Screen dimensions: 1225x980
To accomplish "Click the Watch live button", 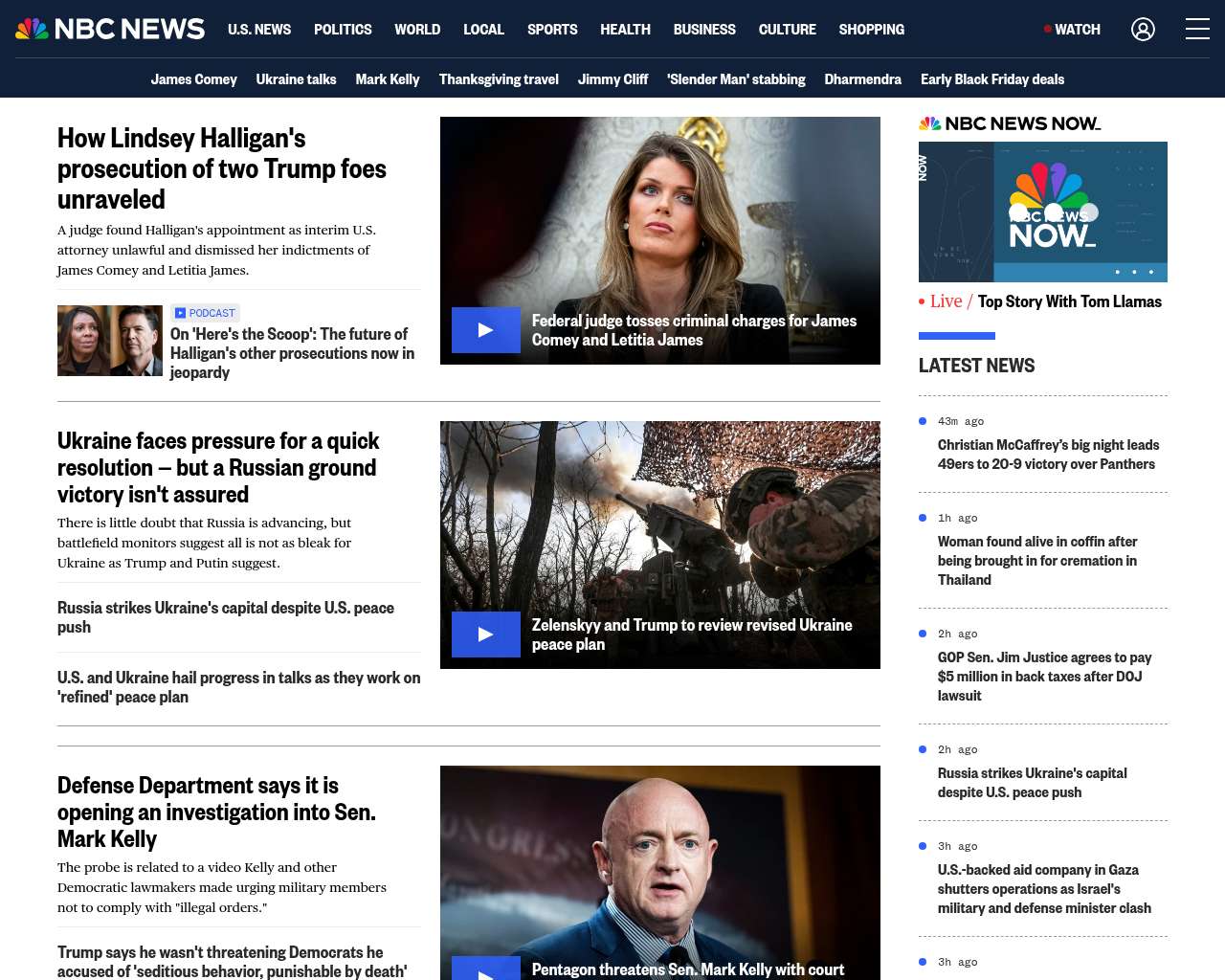I will 1072,30.
